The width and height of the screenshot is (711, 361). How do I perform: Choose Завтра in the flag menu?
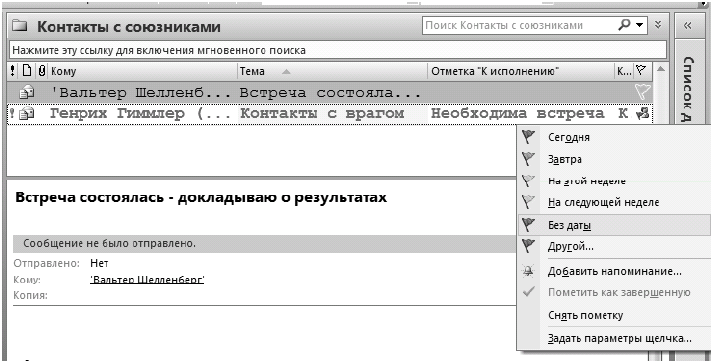(614, 159)
